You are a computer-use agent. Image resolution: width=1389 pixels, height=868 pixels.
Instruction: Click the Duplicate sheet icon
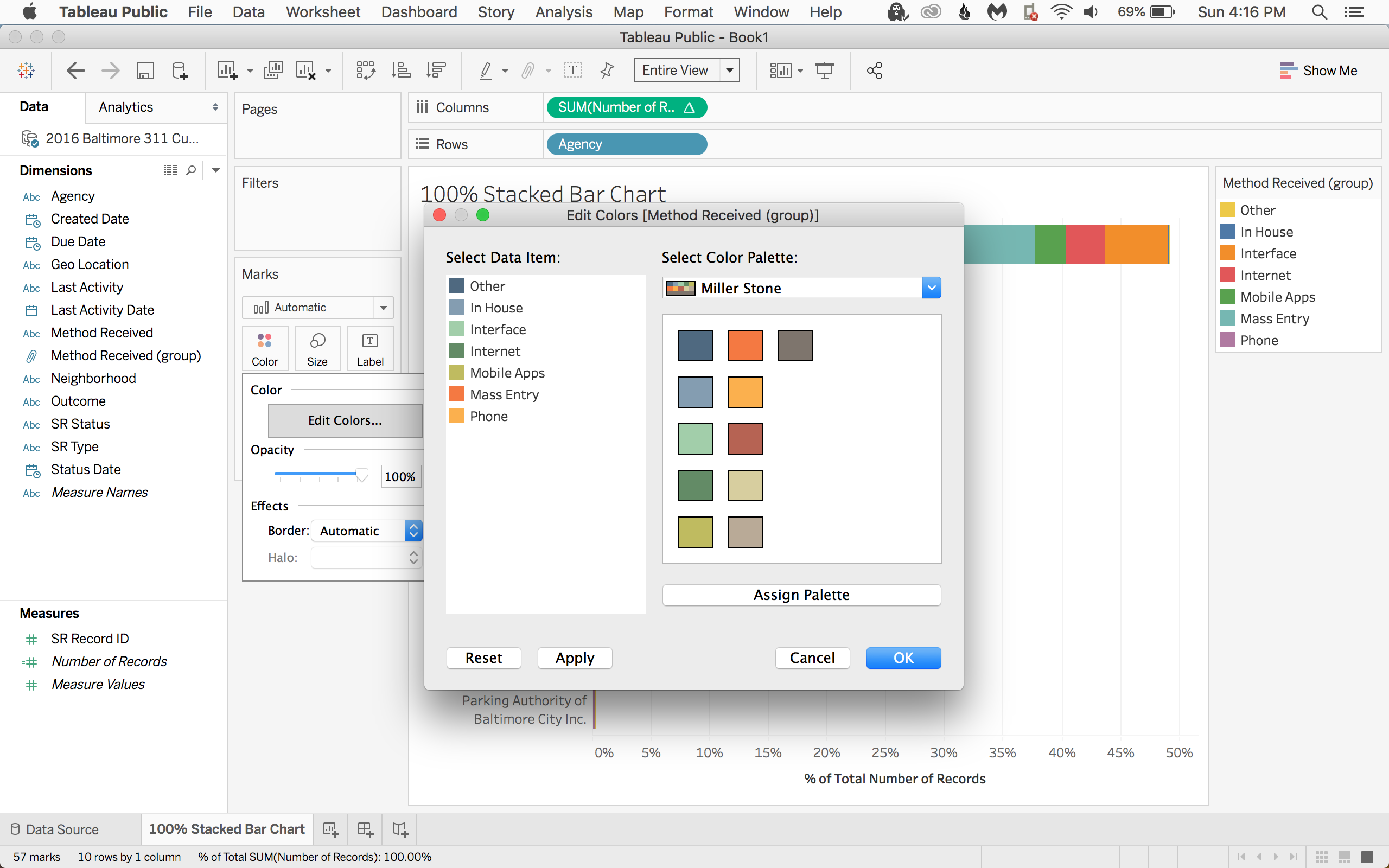coord(273,71)
